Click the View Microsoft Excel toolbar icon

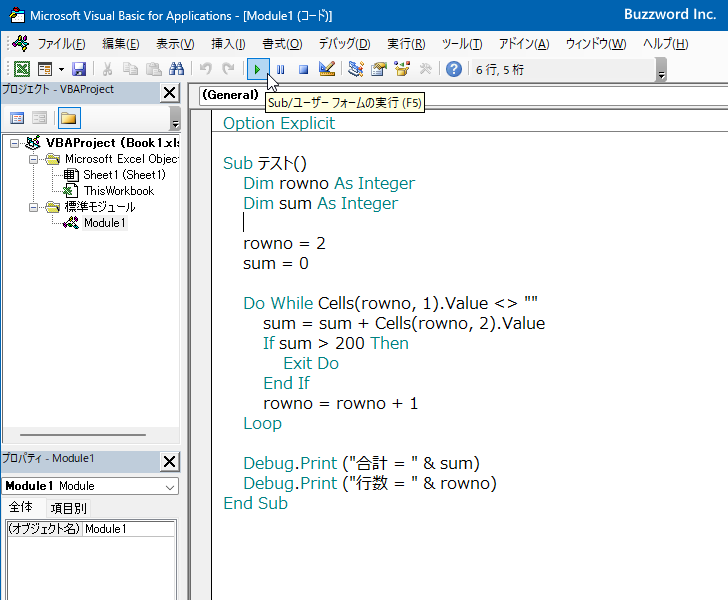(x=22, y=69)
